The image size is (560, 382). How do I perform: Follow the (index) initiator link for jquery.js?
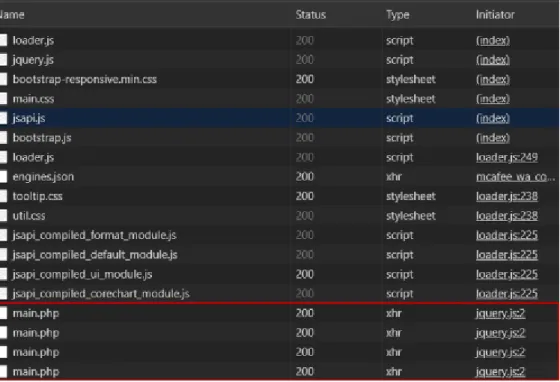pos(492,60)
